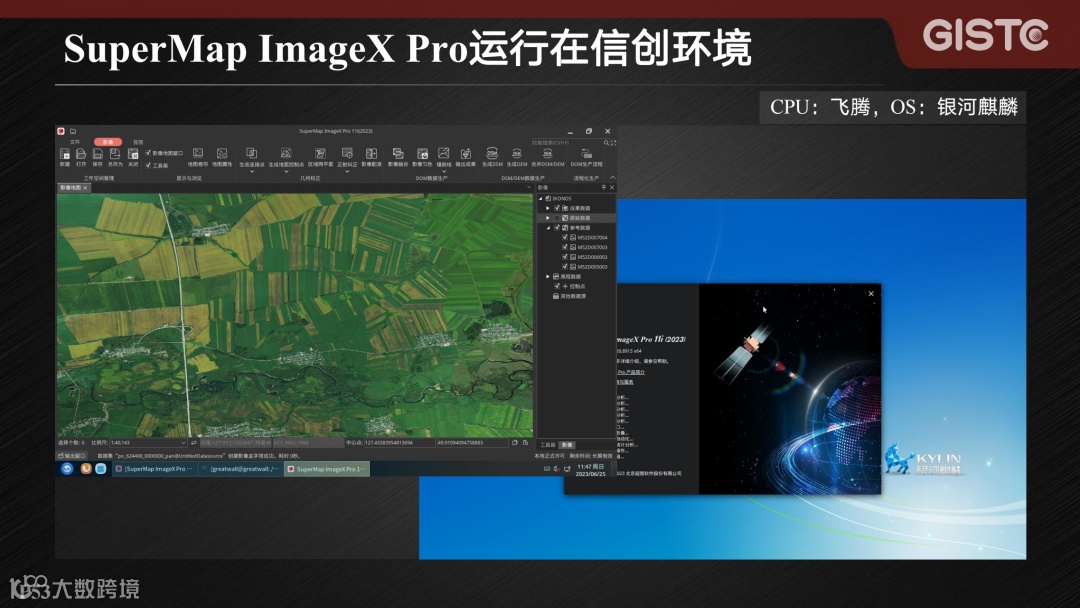The height and width of the screenshot is (608, 1080).
Task: Click the 正射纠正 orthorectification icon
Action: (x=347, y=153)
